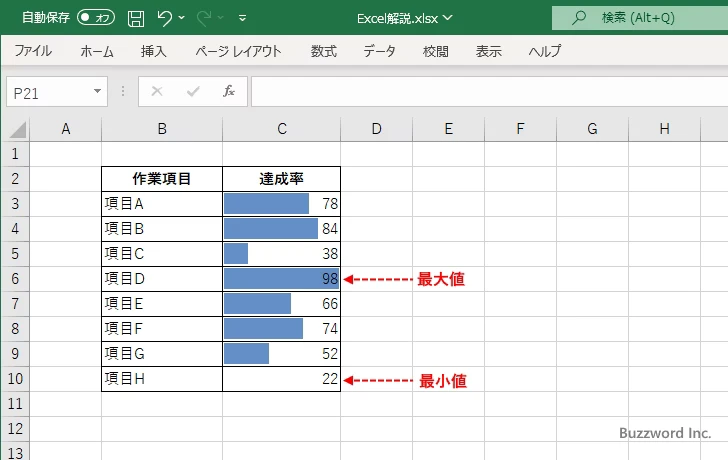Open the ヘルプ tab

click(545, 51)
